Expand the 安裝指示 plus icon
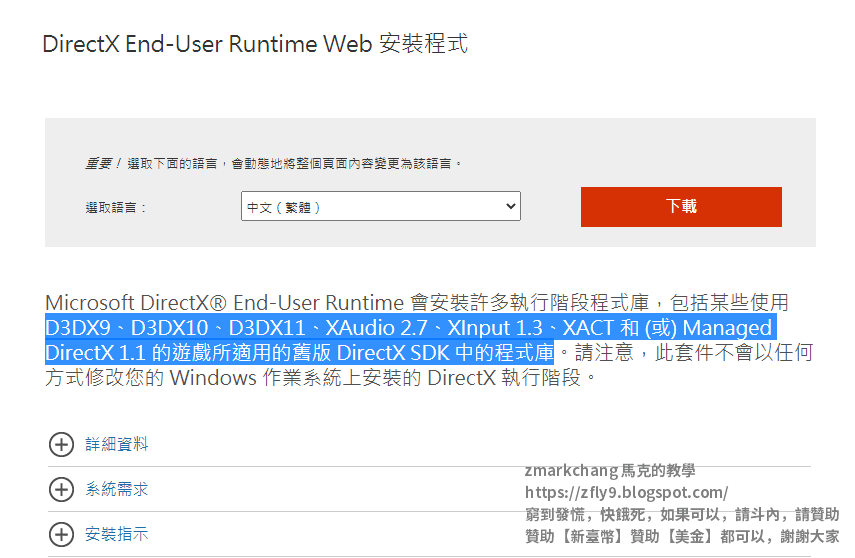 point(62,534)
